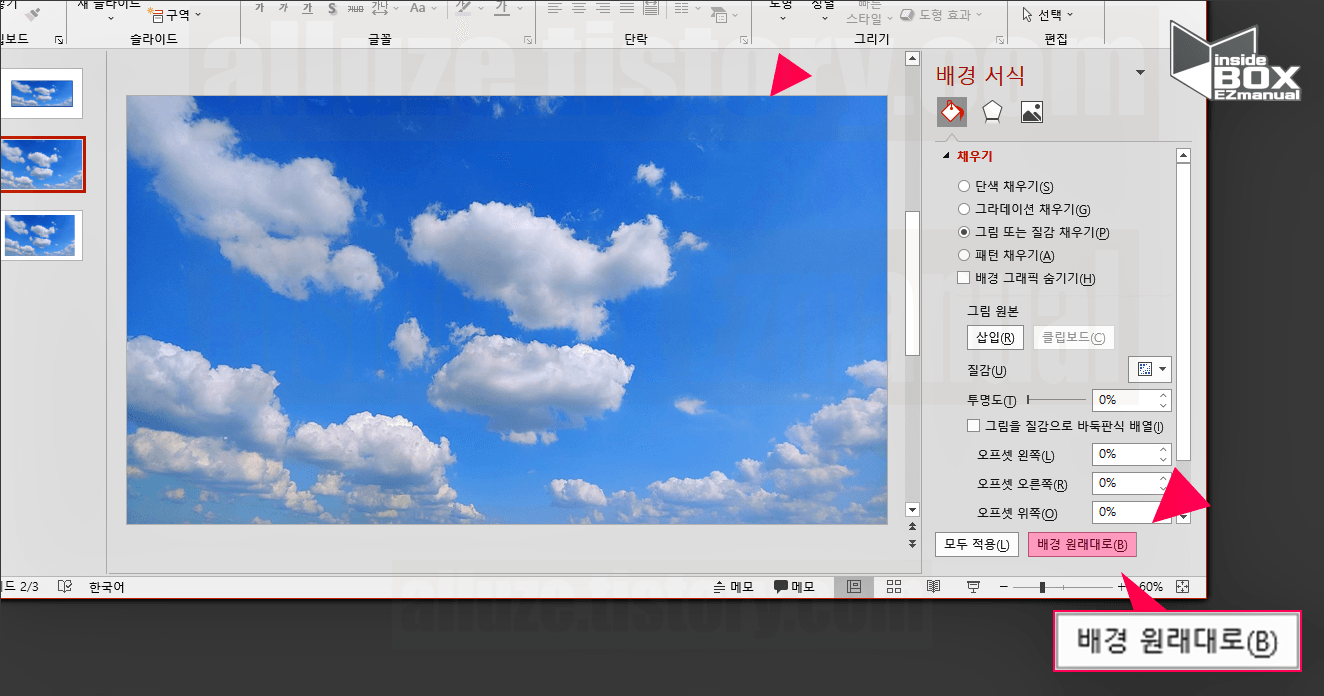
Task: Switch to Normal view icon
Action: 854,587
